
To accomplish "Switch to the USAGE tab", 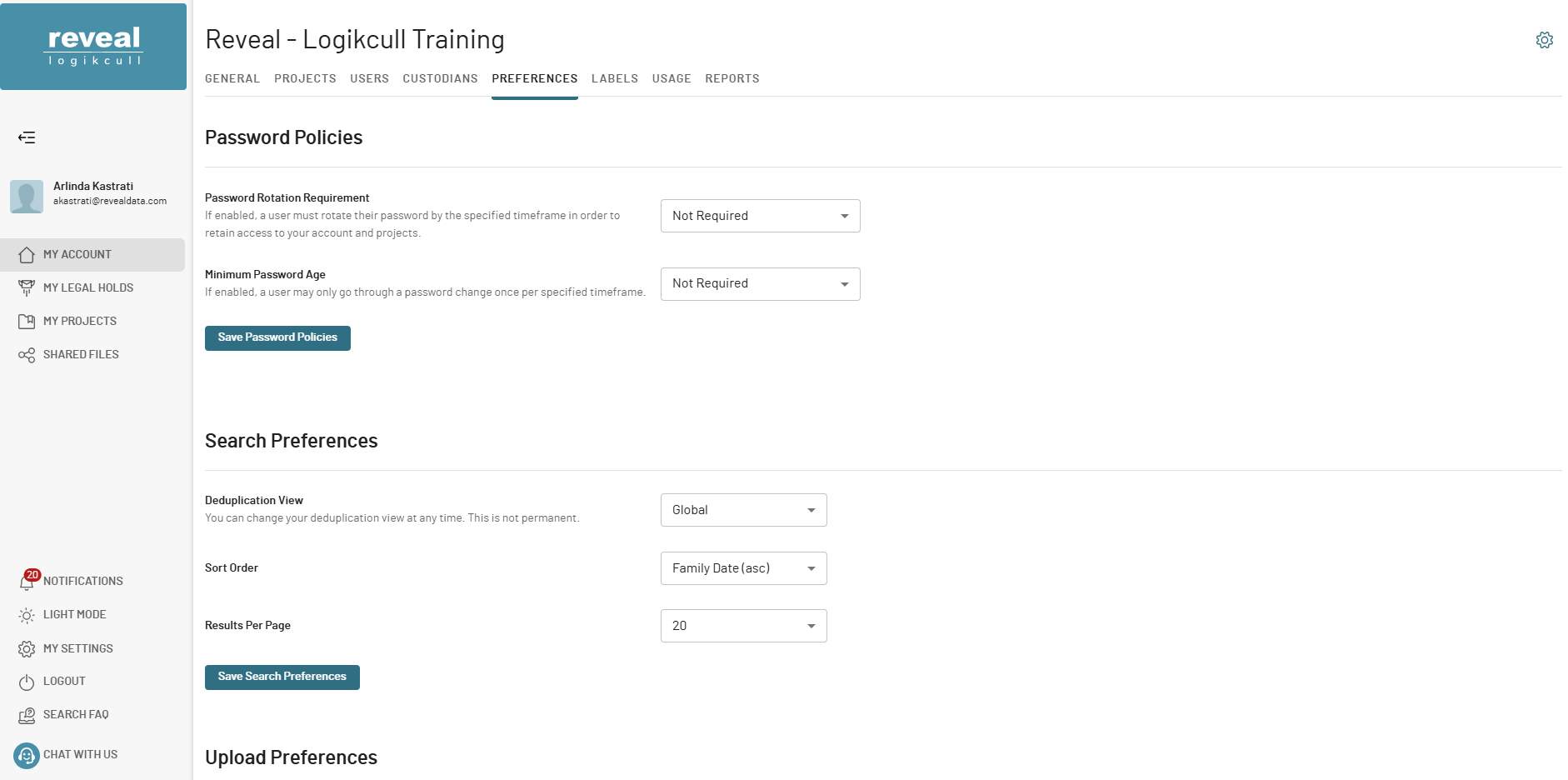I will tap(672, 78).
